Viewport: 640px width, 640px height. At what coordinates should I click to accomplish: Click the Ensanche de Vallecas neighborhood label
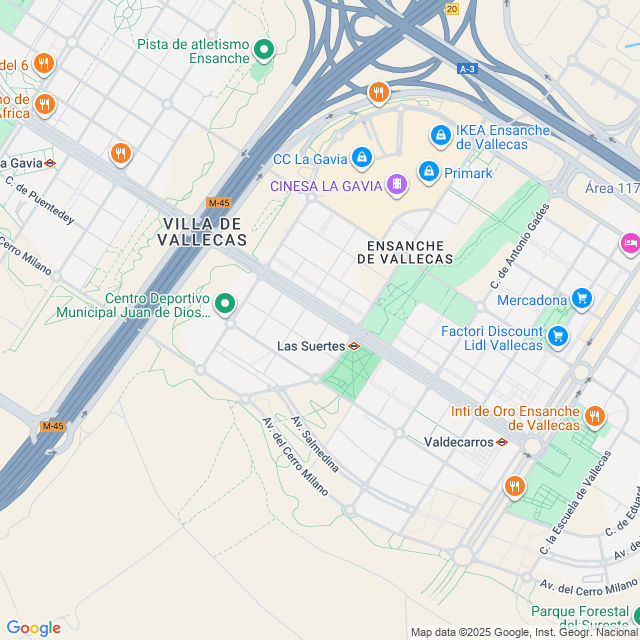click(x=405, y=252)
